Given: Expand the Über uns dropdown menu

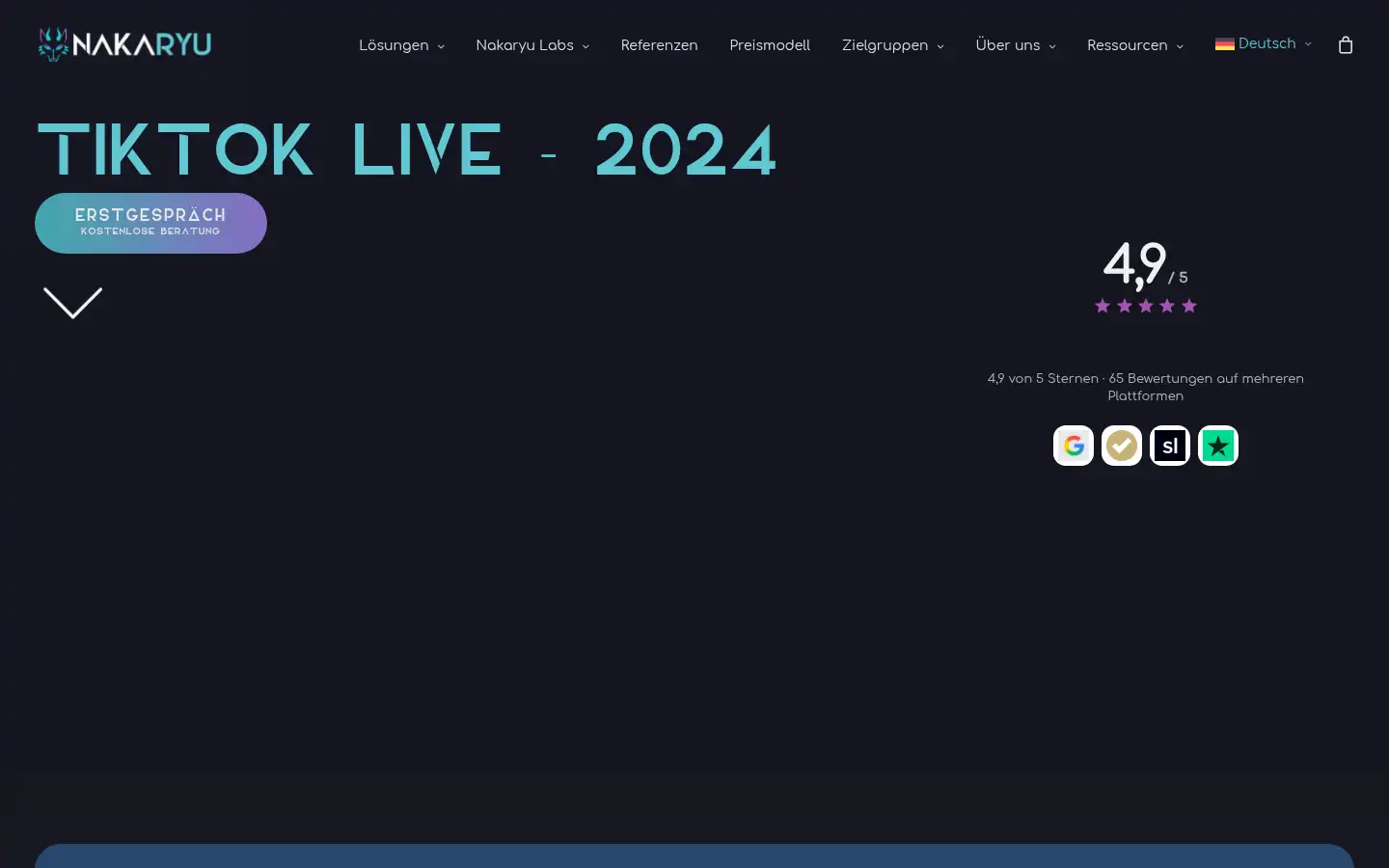Looking at the screenshot, I should tap(1015, 45).
